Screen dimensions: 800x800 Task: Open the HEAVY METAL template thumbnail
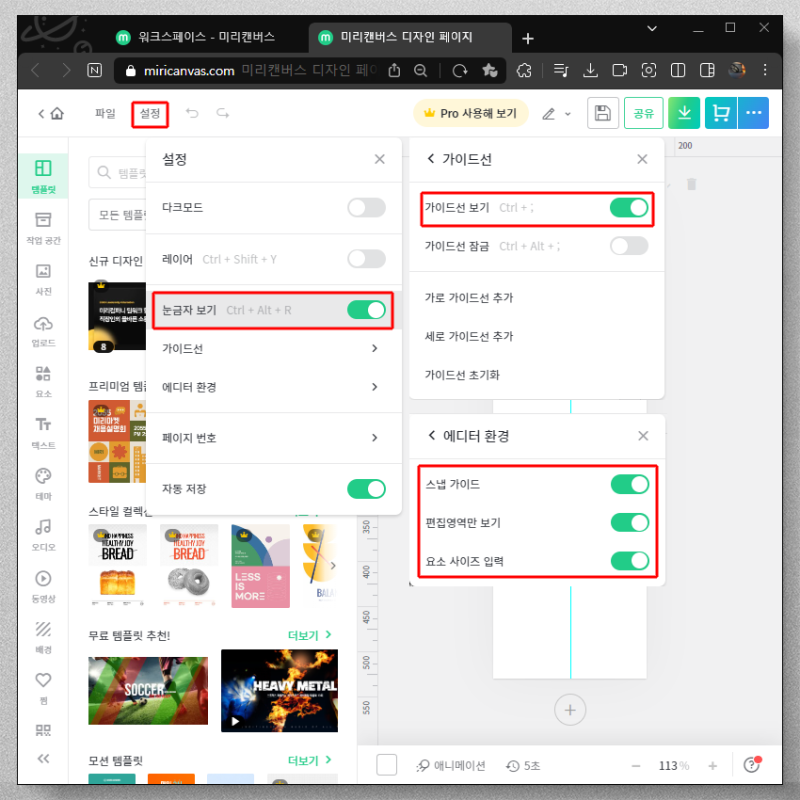[279, 690]
